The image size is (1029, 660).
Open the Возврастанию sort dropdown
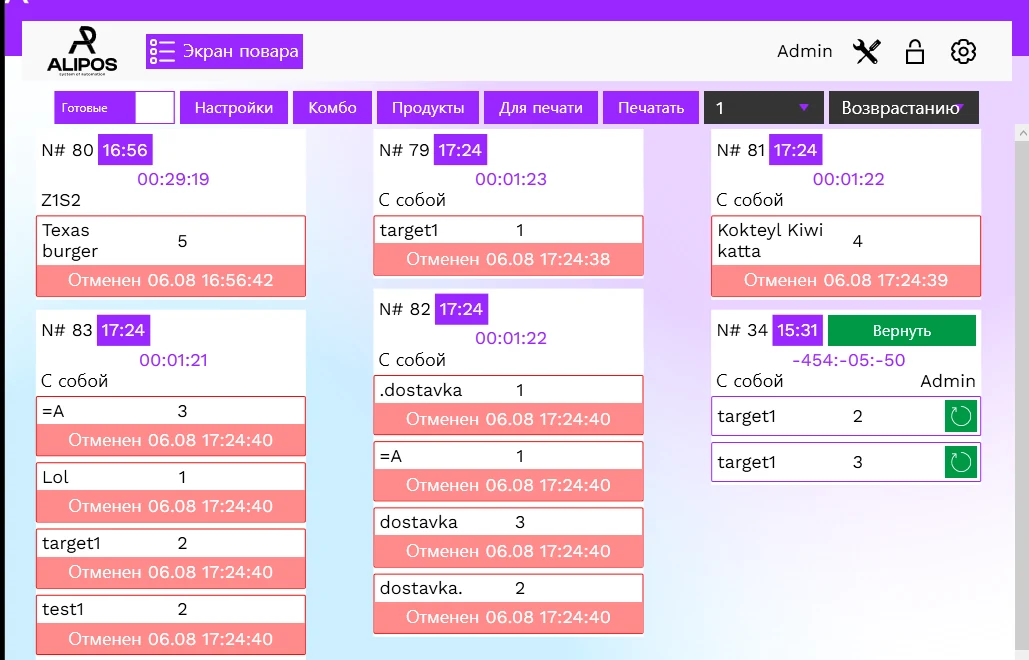click(904, 108)
